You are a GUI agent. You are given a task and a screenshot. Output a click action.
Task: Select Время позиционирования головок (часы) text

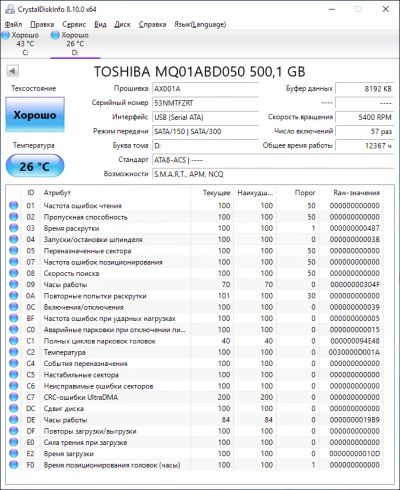(x=112, y=465)
